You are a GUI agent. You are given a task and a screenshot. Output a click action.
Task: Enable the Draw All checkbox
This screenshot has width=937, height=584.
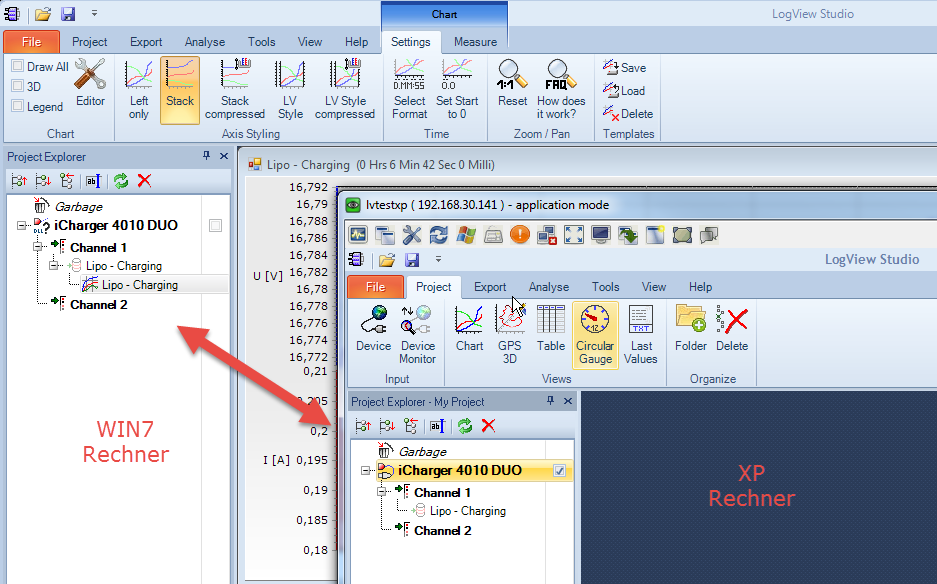(x=18, y=66)
